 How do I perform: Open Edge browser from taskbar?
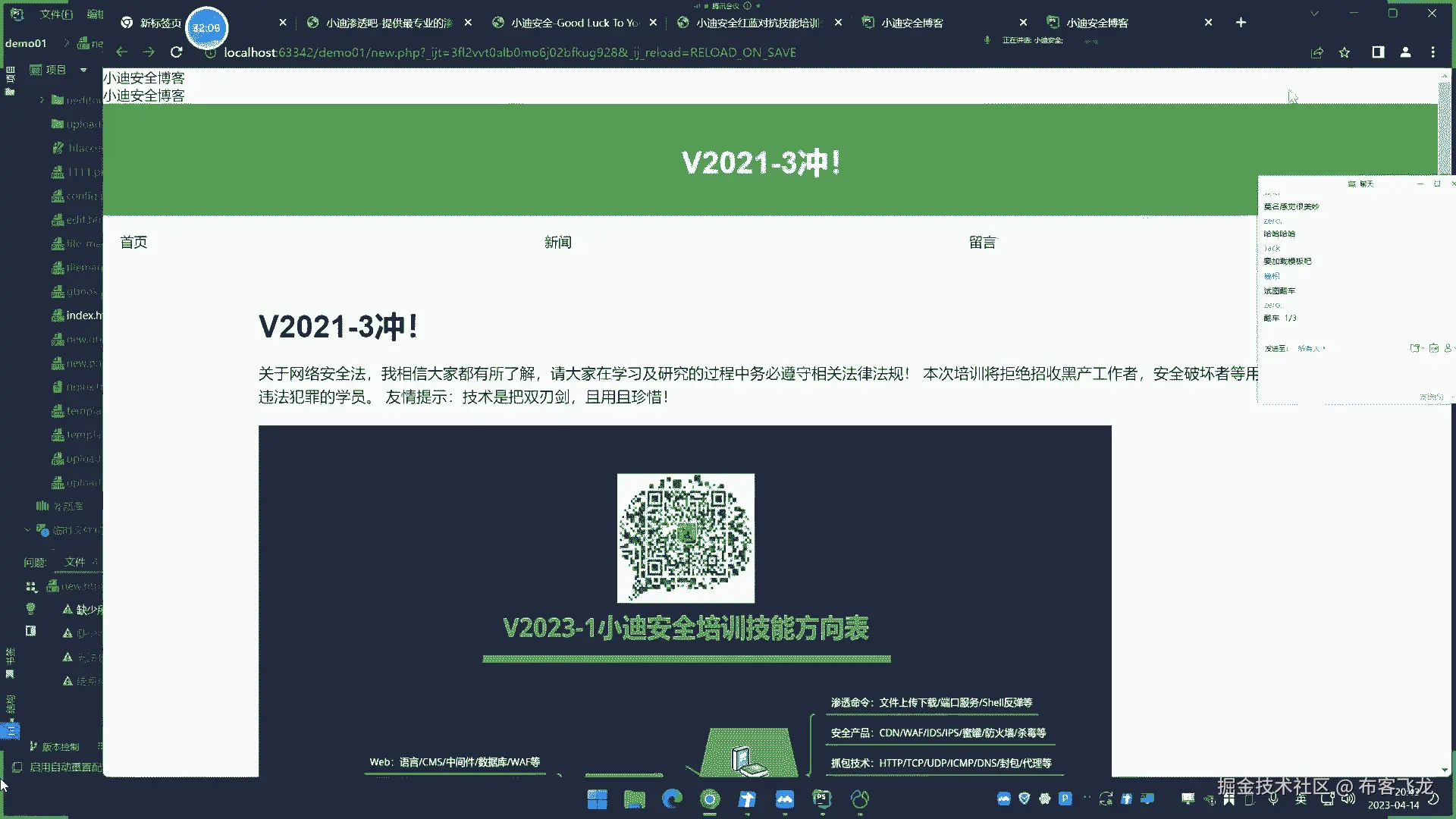point(672,799)
